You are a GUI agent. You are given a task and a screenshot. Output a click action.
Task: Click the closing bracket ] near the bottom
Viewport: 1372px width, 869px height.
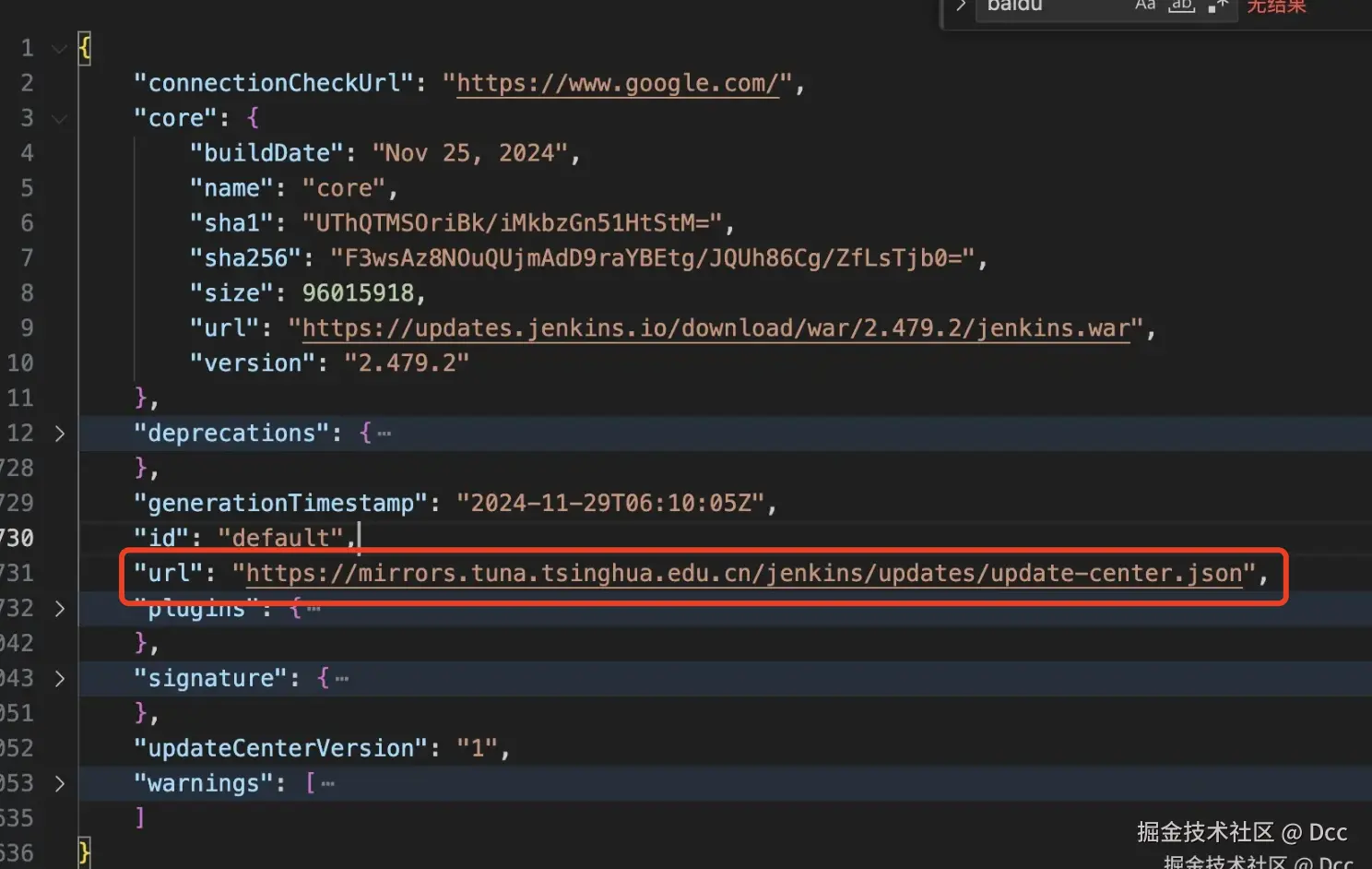coord(140,818)
